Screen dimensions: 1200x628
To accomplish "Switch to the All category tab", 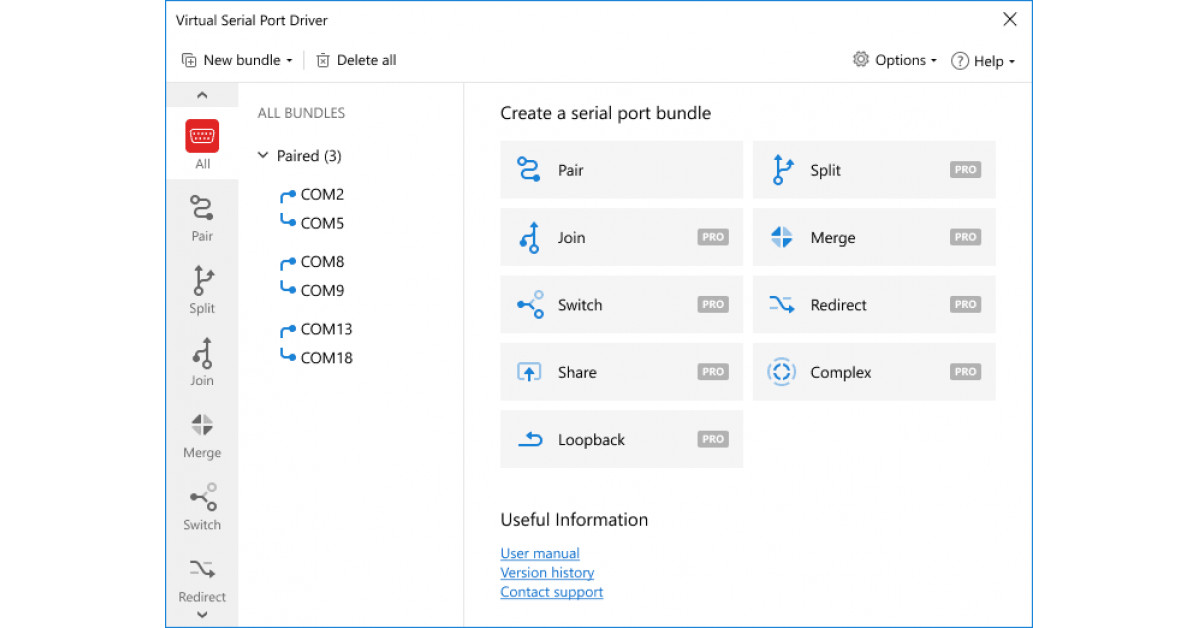I will pos(202,143).
